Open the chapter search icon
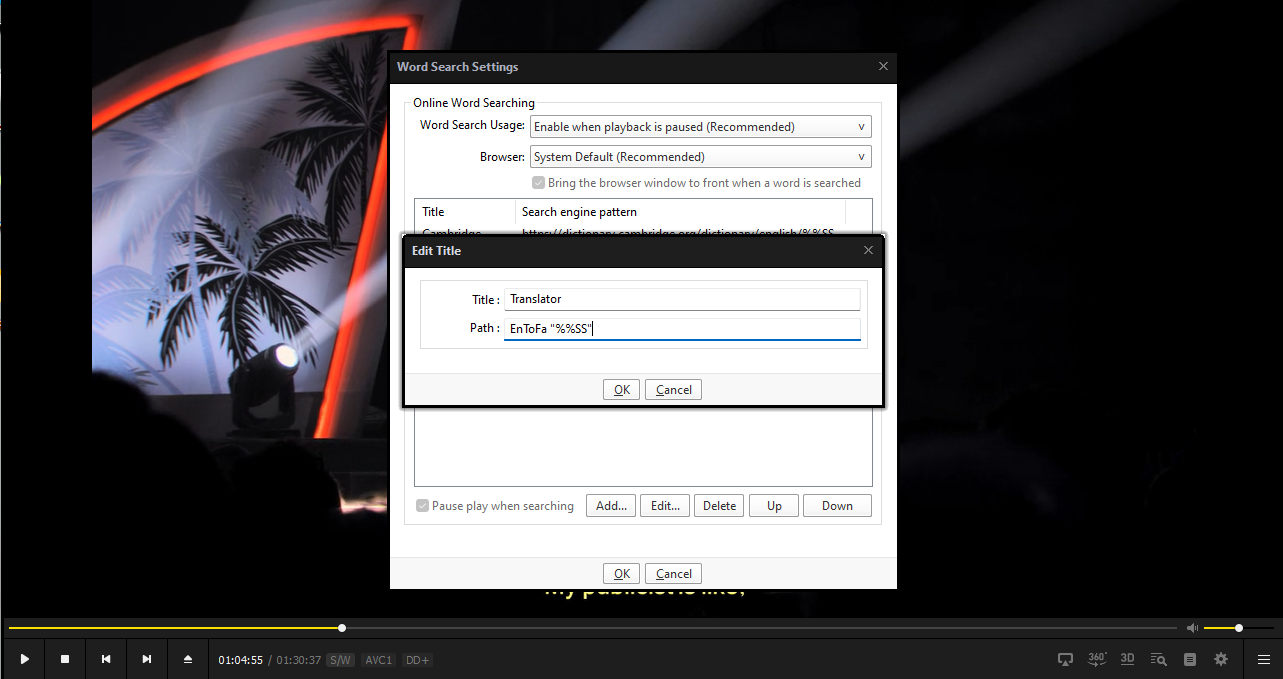Screen dimensions: 1283x679 [x=1158, y=659]
